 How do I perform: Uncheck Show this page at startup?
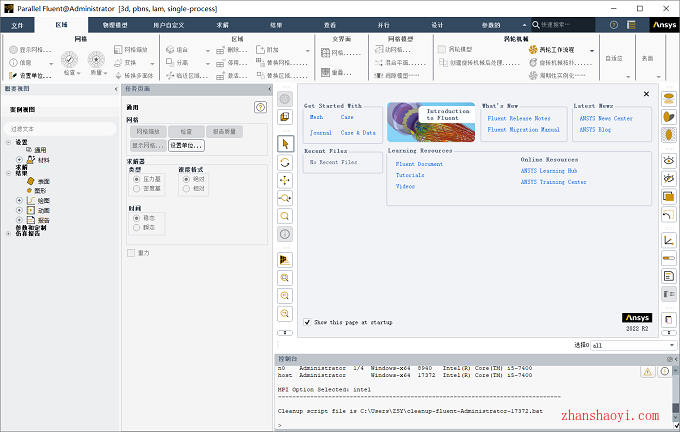tap(307, 322)
